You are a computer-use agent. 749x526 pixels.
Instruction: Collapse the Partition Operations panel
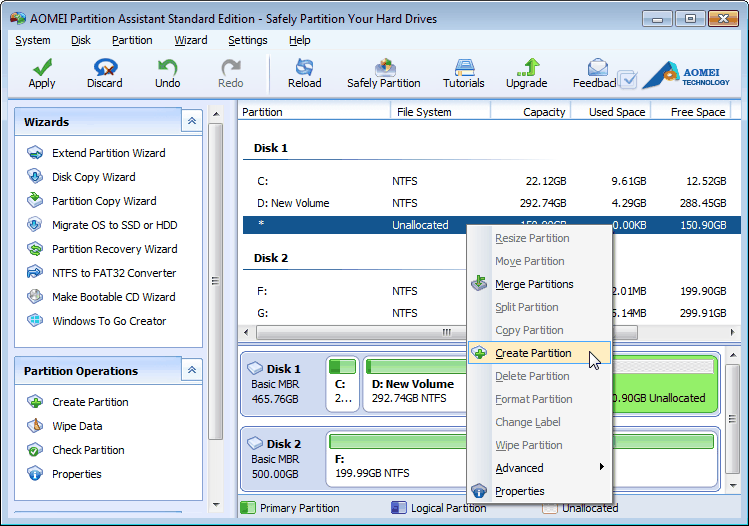[192, 370]
